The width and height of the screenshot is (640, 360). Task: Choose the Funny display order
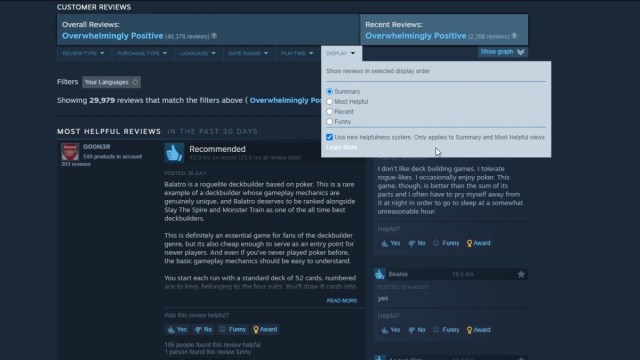(329, 122)
